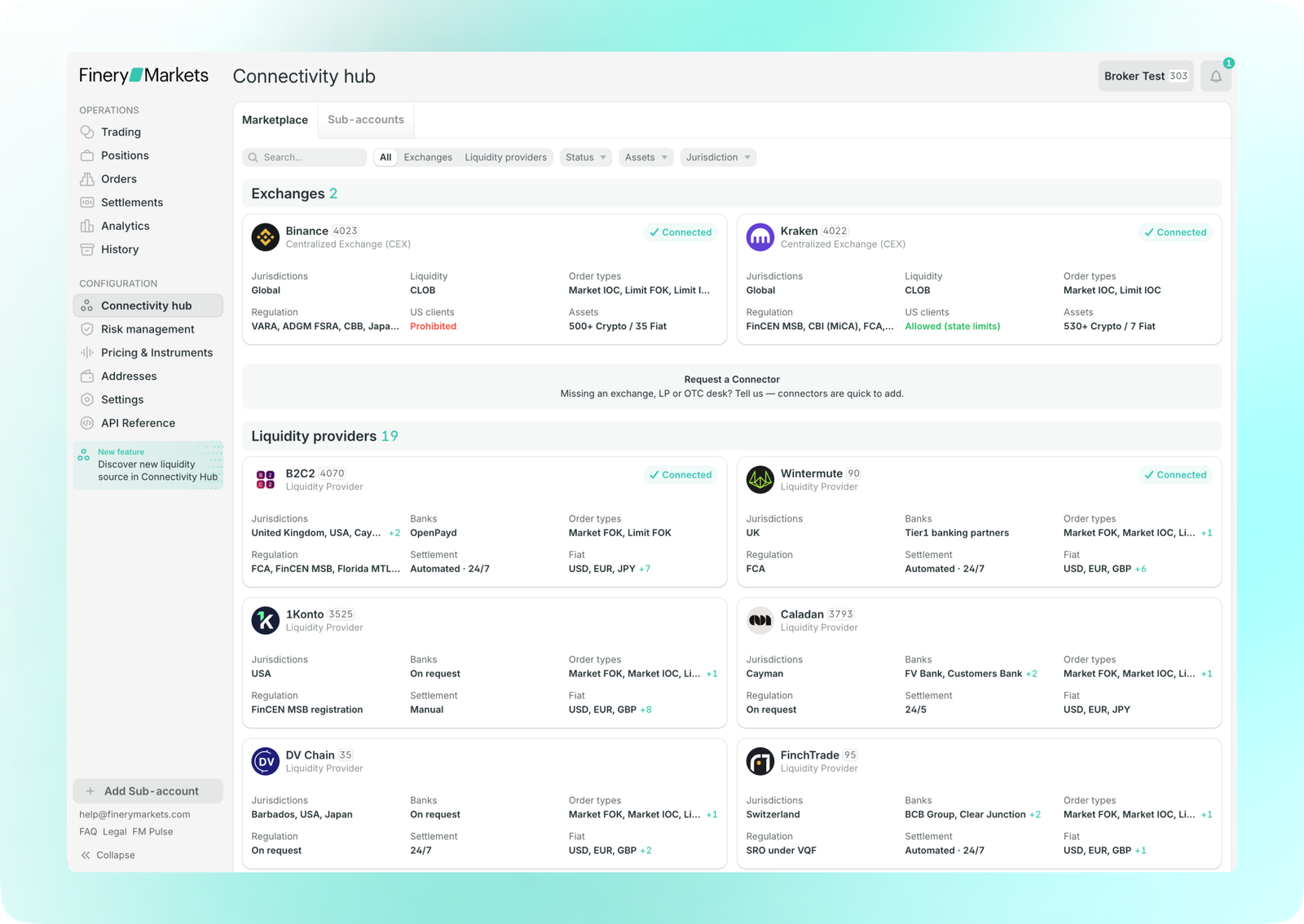Screen dimensions: 1304x924
Task: Expand B2C2 jurisdictions +2 indicator
Action: coord(394,533)
